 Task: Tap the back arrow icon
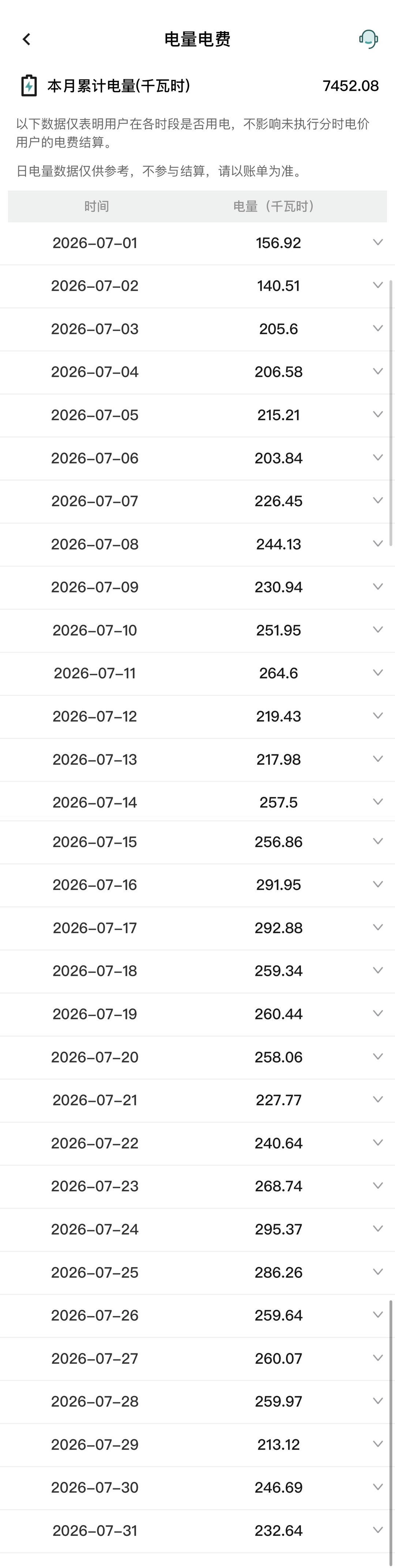point(26,40)
